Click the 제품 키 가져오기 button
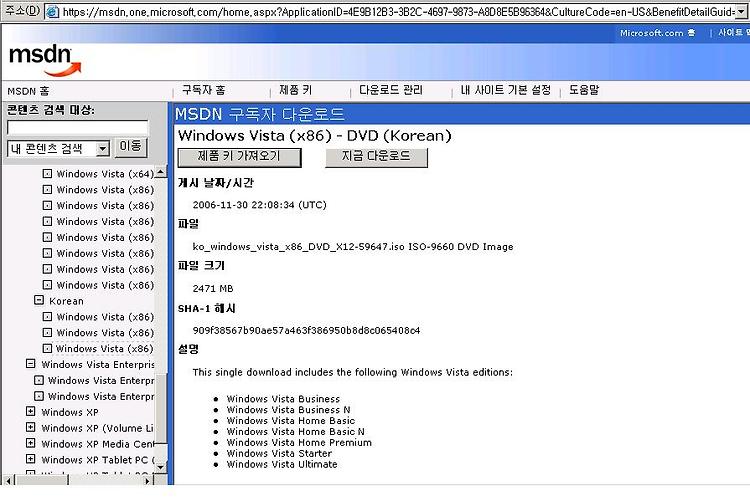This screenshot has width=750, height=501. pyautogui.click(x=239, y=157)
